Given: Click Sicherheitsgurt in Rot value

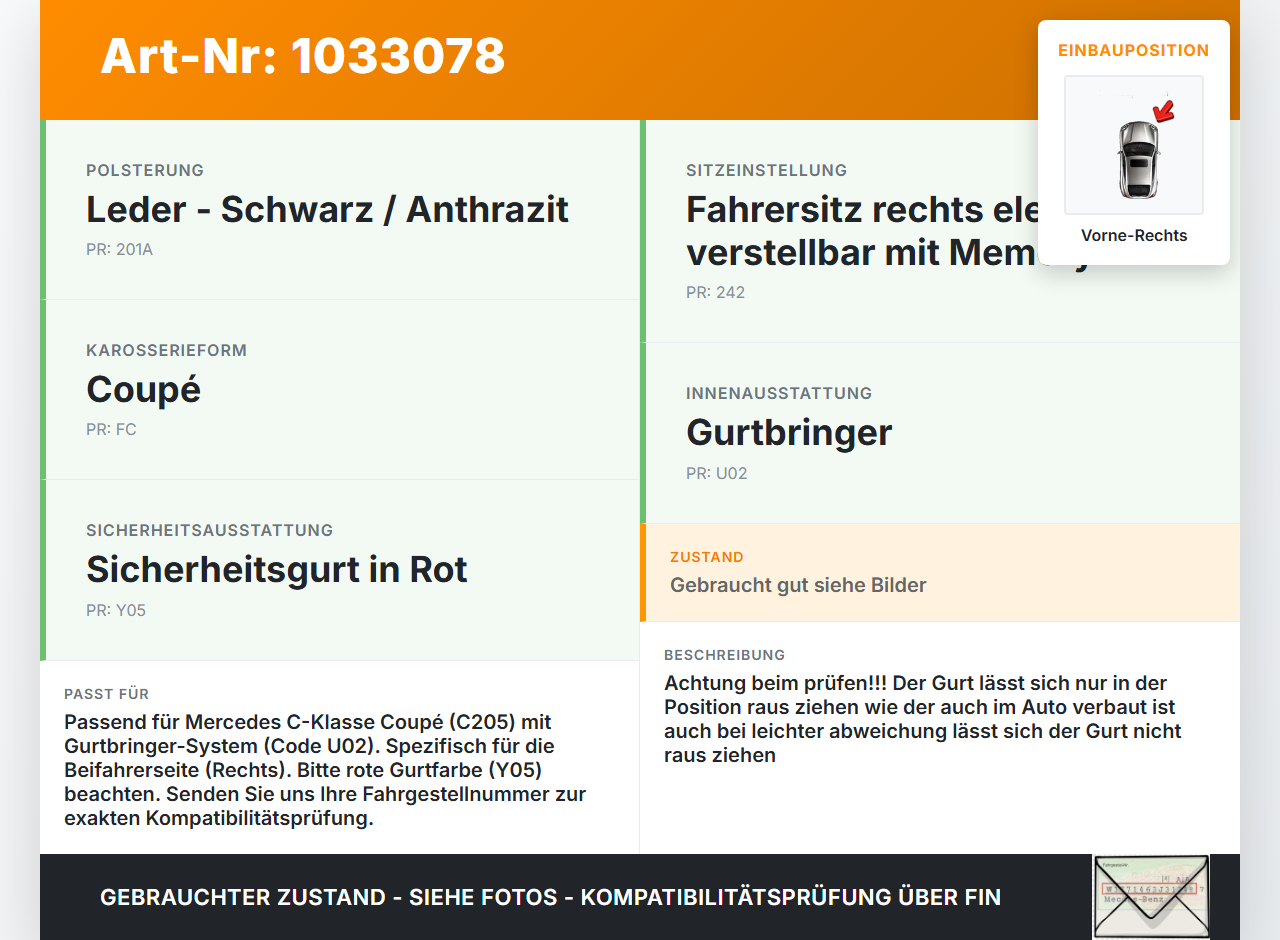Looking at the screenshot, I should tap(277, 570).
